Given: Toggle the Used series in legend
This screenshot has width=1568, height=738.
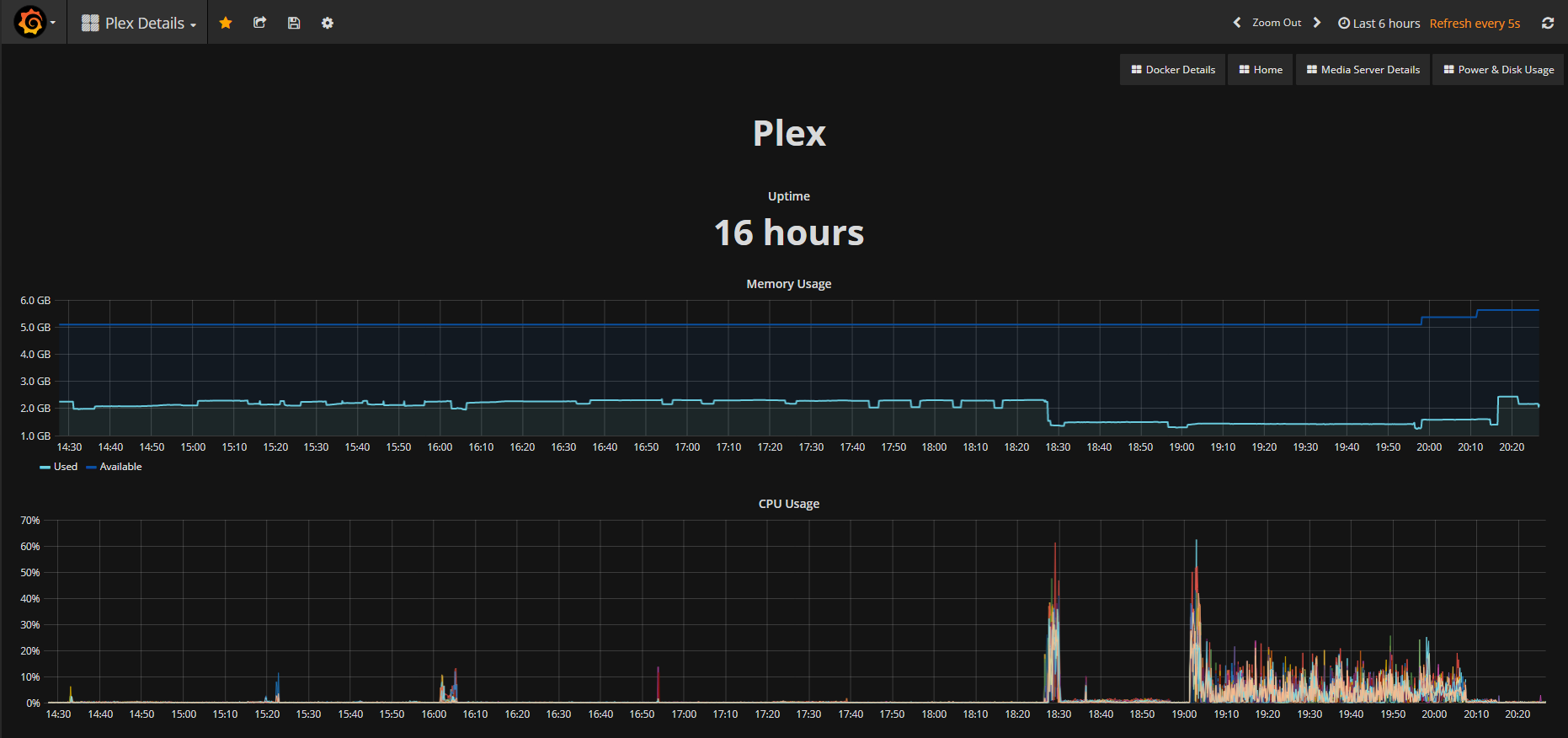Looking at the screenshot, I should pos(66,467).
